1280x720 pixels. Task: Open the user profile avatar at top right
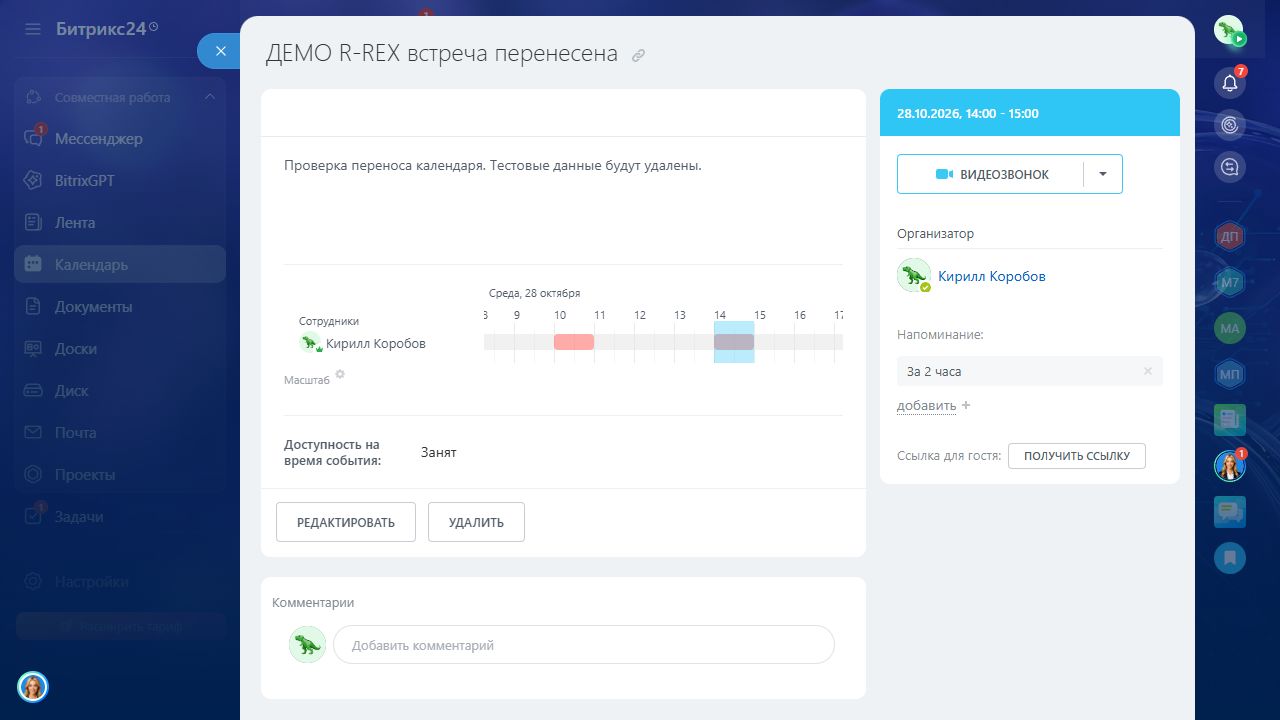1229,31
